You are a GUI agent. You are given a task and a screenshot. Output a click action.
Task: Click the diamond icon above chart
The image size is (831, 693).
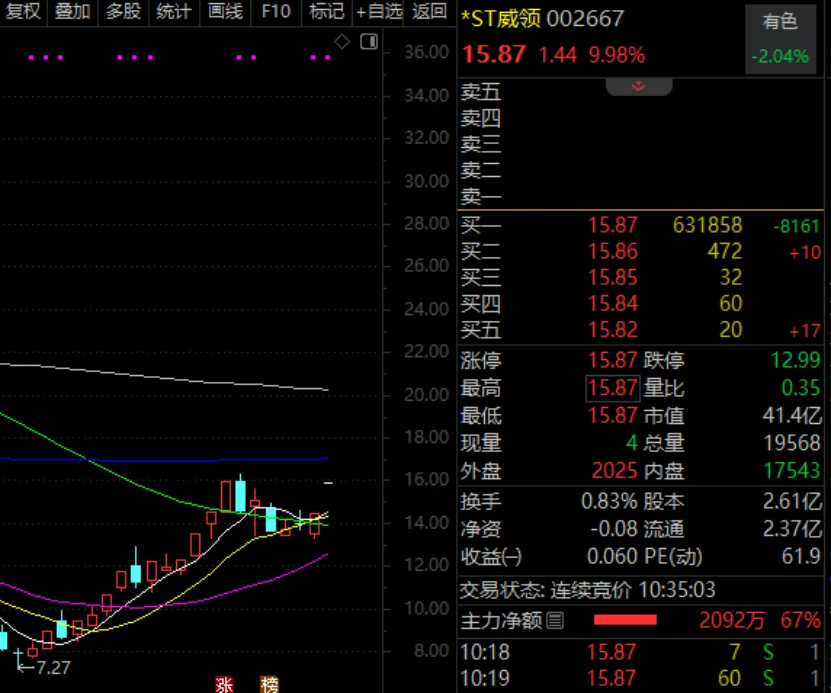(x=342, y=41)
